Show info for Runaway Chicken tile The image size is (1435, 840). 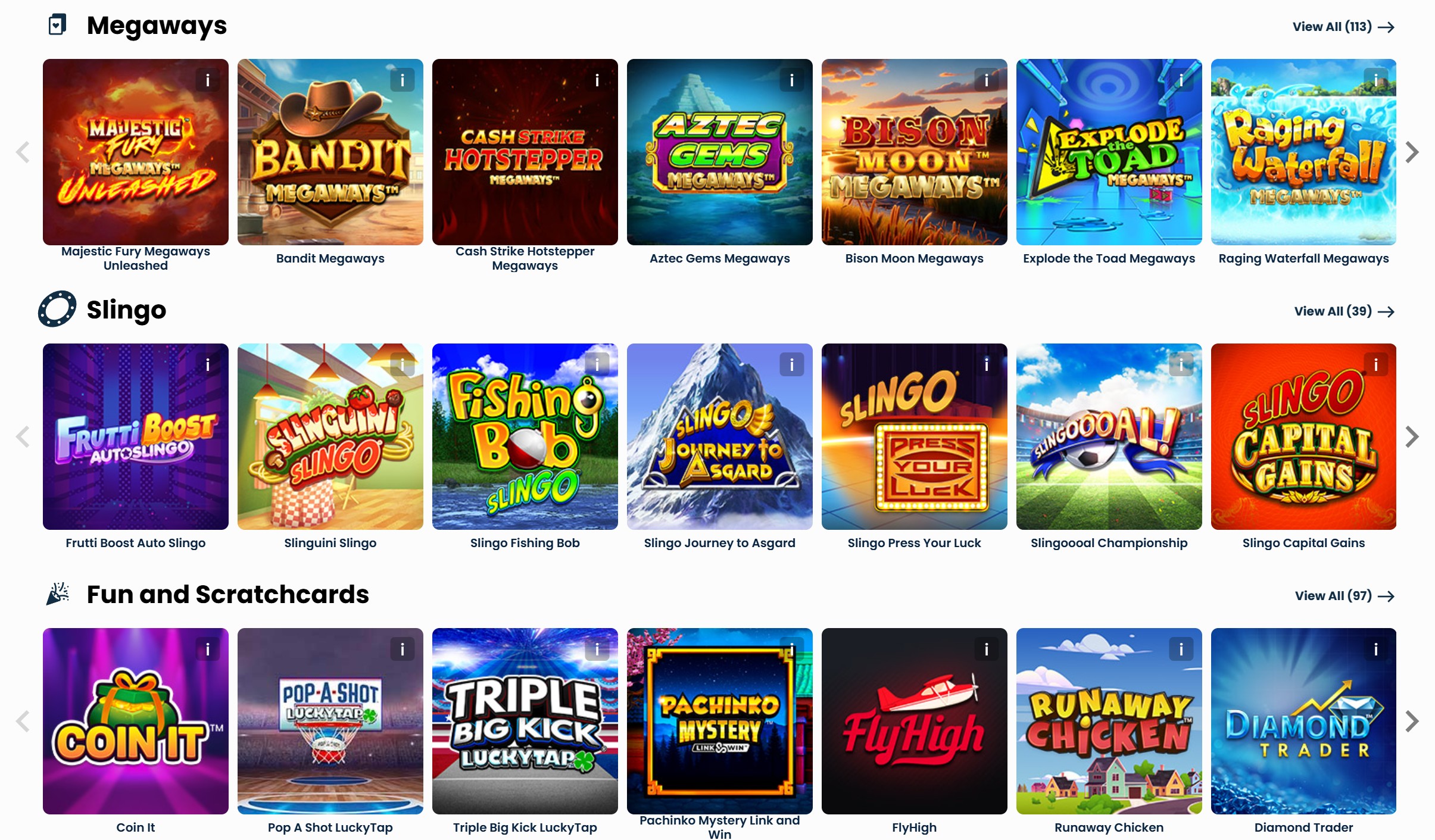coord(1181,649)
